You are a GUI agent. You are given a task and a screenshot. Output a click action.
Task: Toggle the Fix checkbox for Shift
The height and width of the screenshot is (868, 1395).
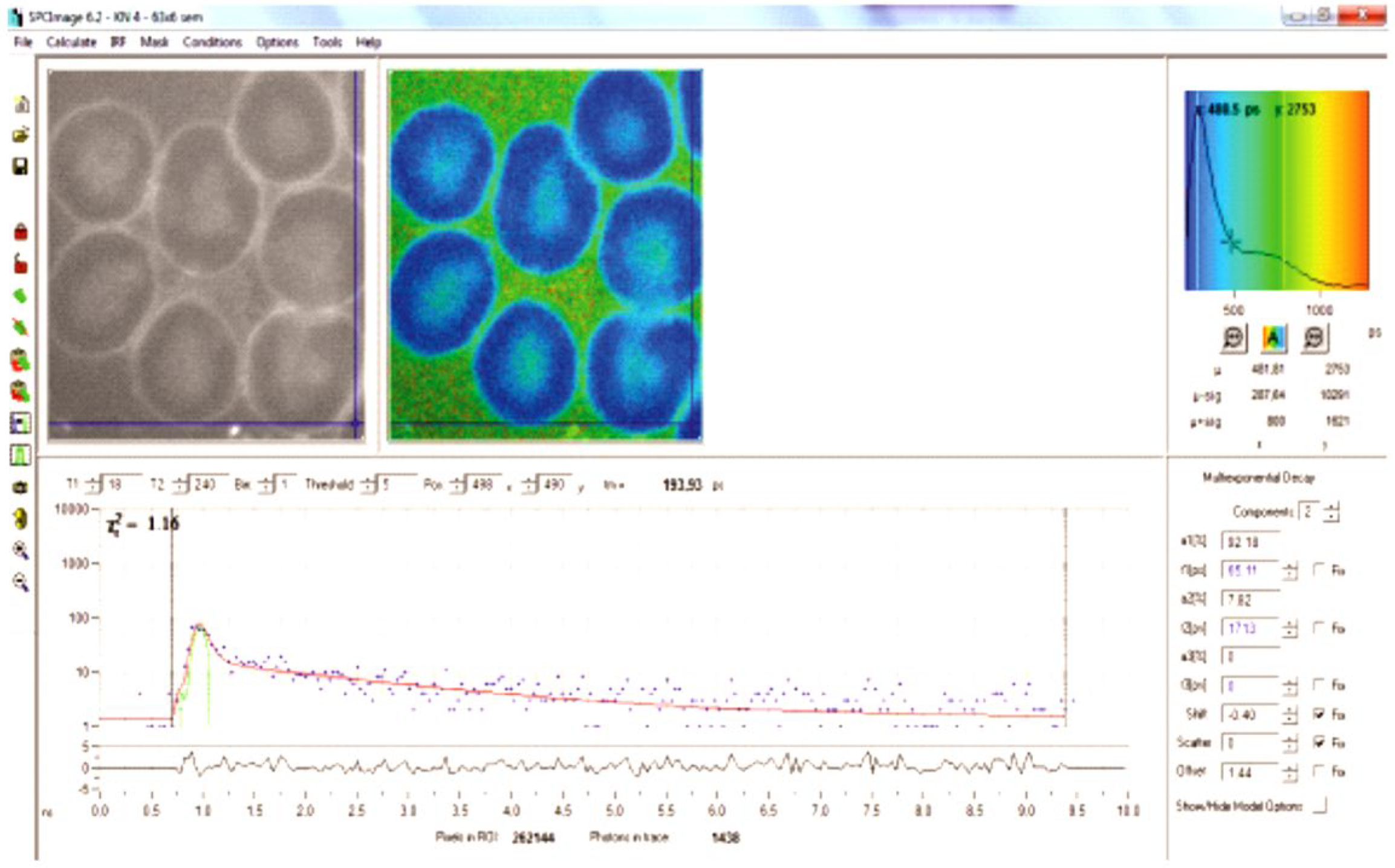point(1319,714)
